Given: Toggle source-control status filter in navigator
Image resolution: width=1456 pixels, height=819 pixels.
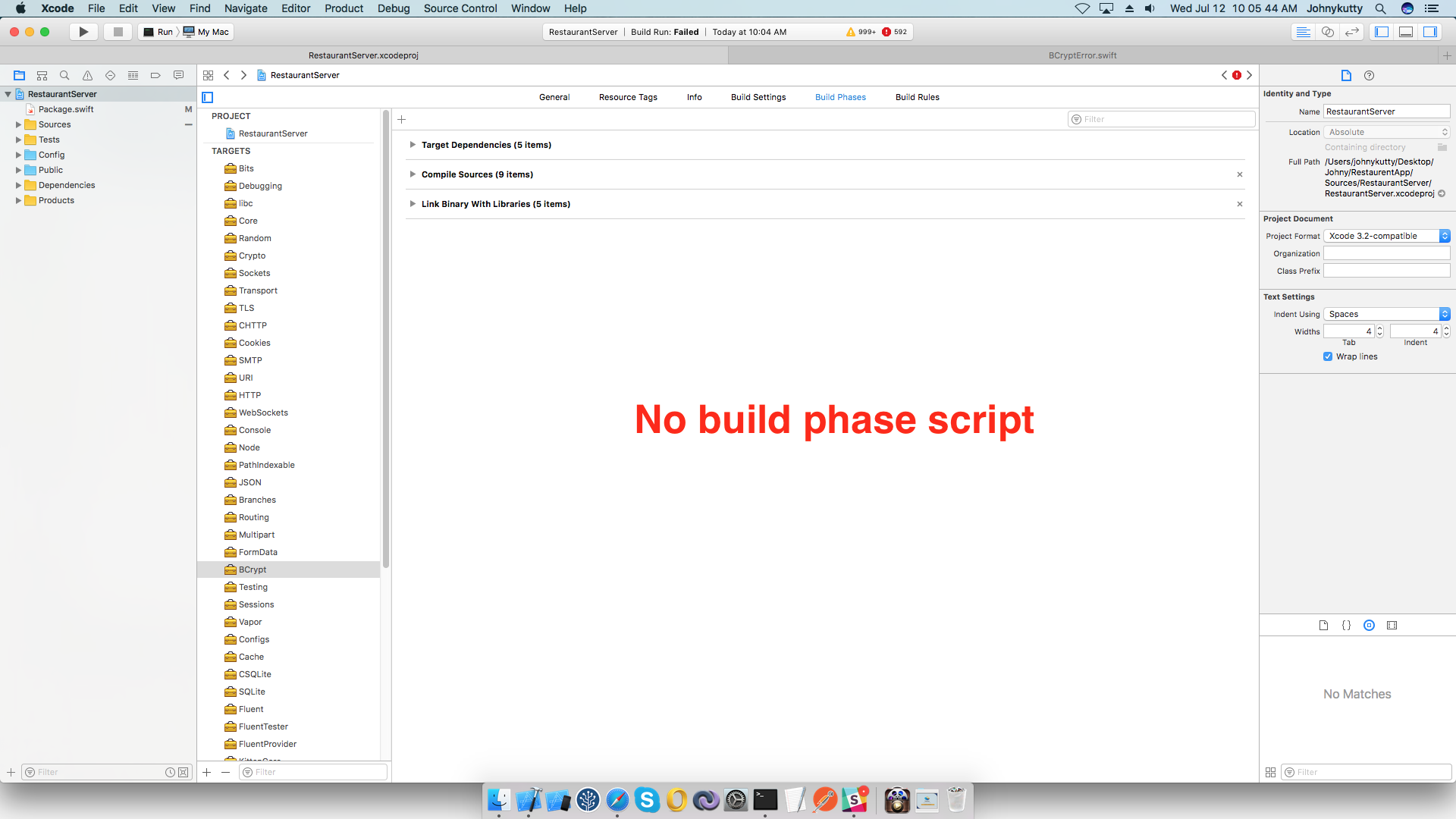Looking at the screenshot, I should [x=184, y=772].
